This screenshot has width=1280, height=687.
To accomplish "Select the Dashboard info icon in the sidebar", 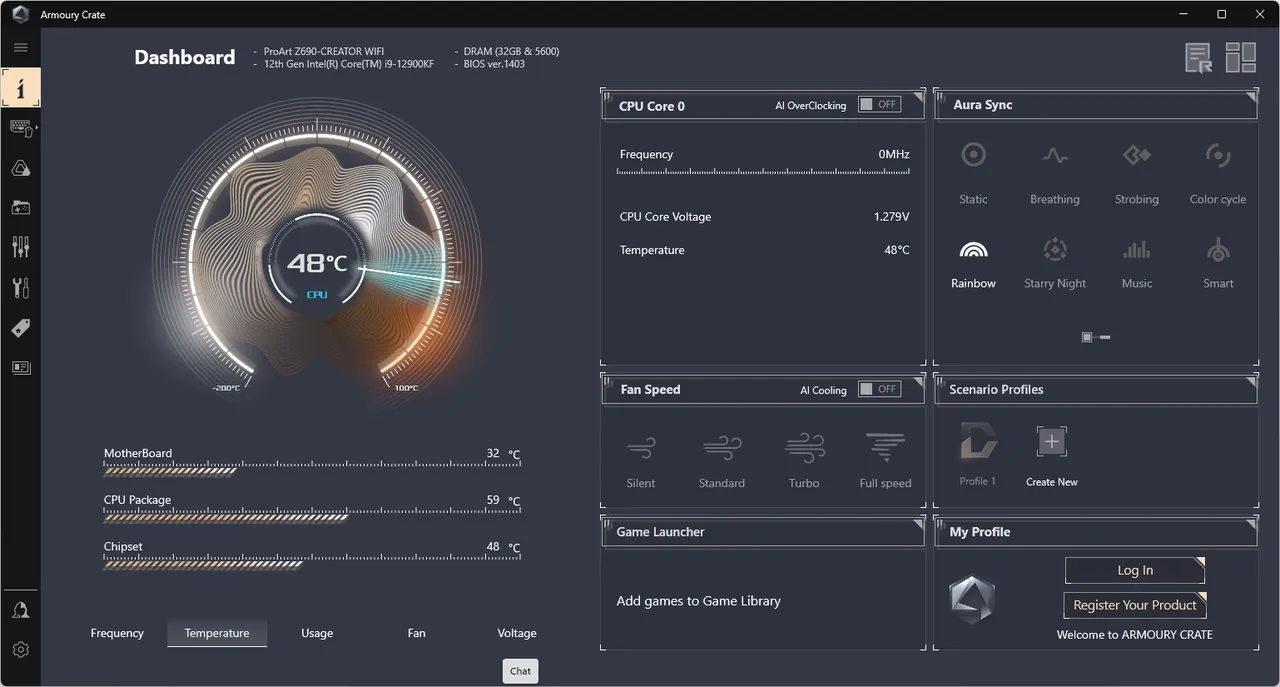I will coord(20,88).
